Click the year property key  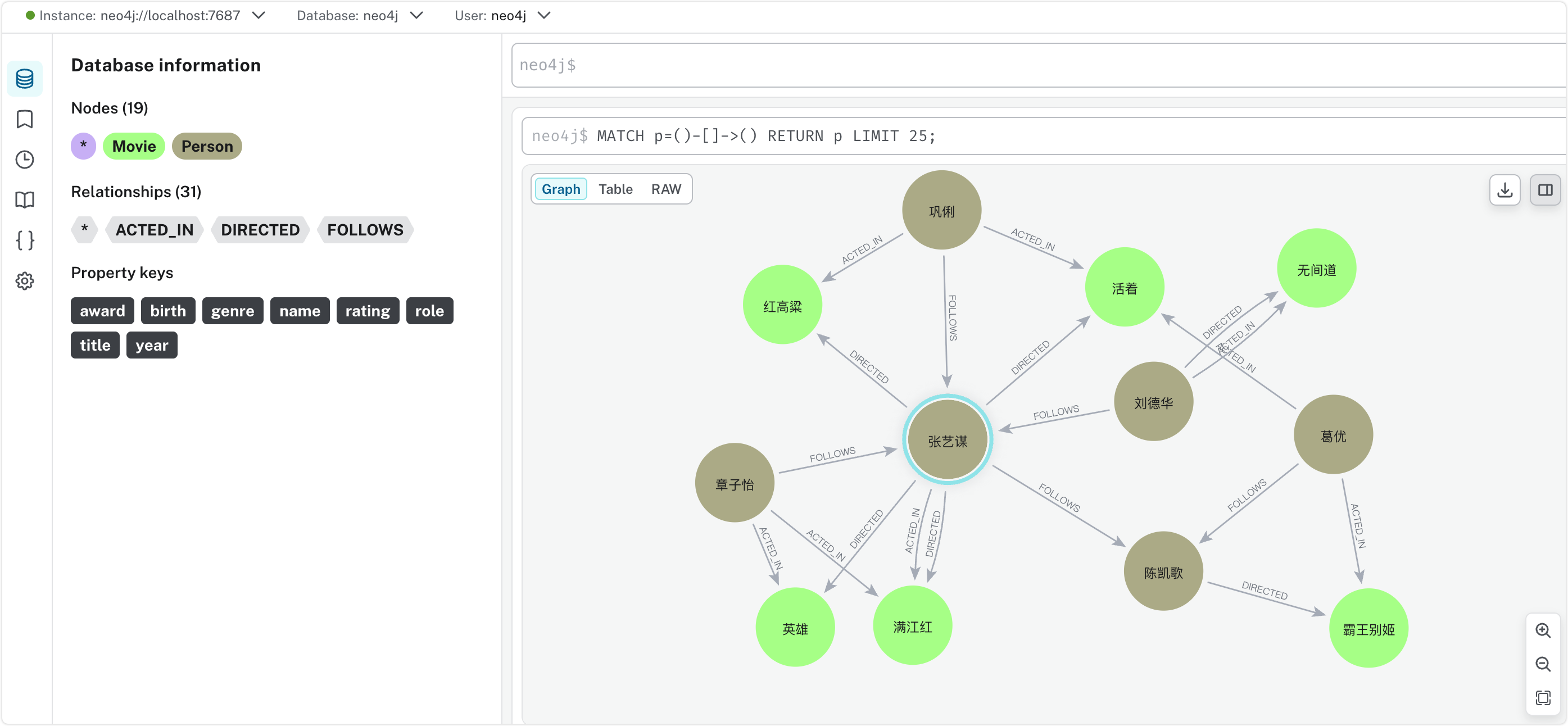click(x=152, y=345)
